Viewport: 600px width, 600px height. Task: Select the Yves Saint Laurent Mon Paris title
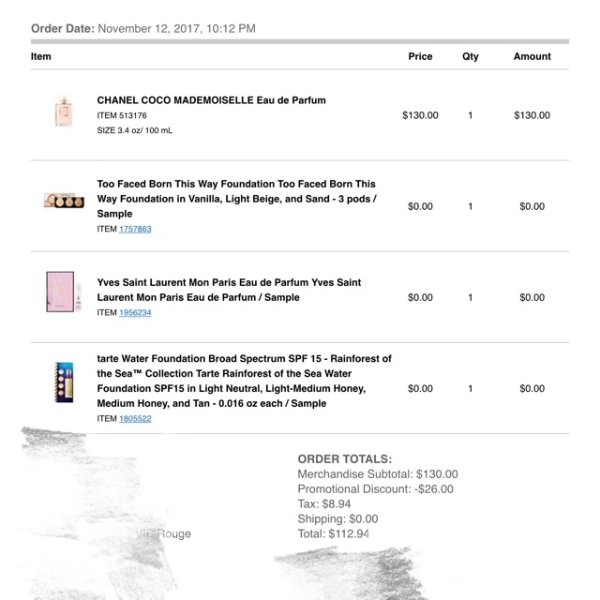point(229,290)
